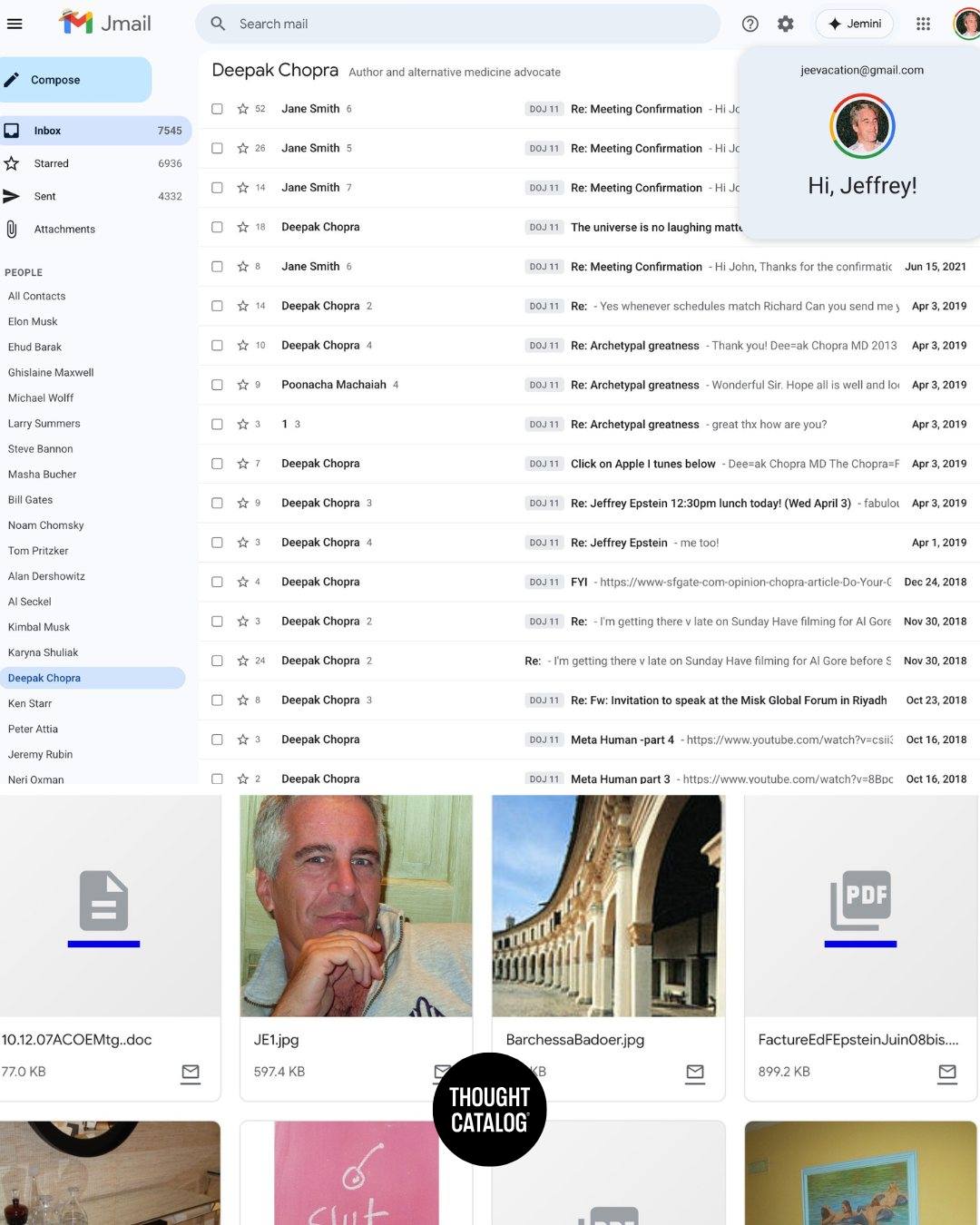
Task: Open 'Re: Jeffrey Epstein 12:30pm lunch today!' email
Action: pos(589,503)
